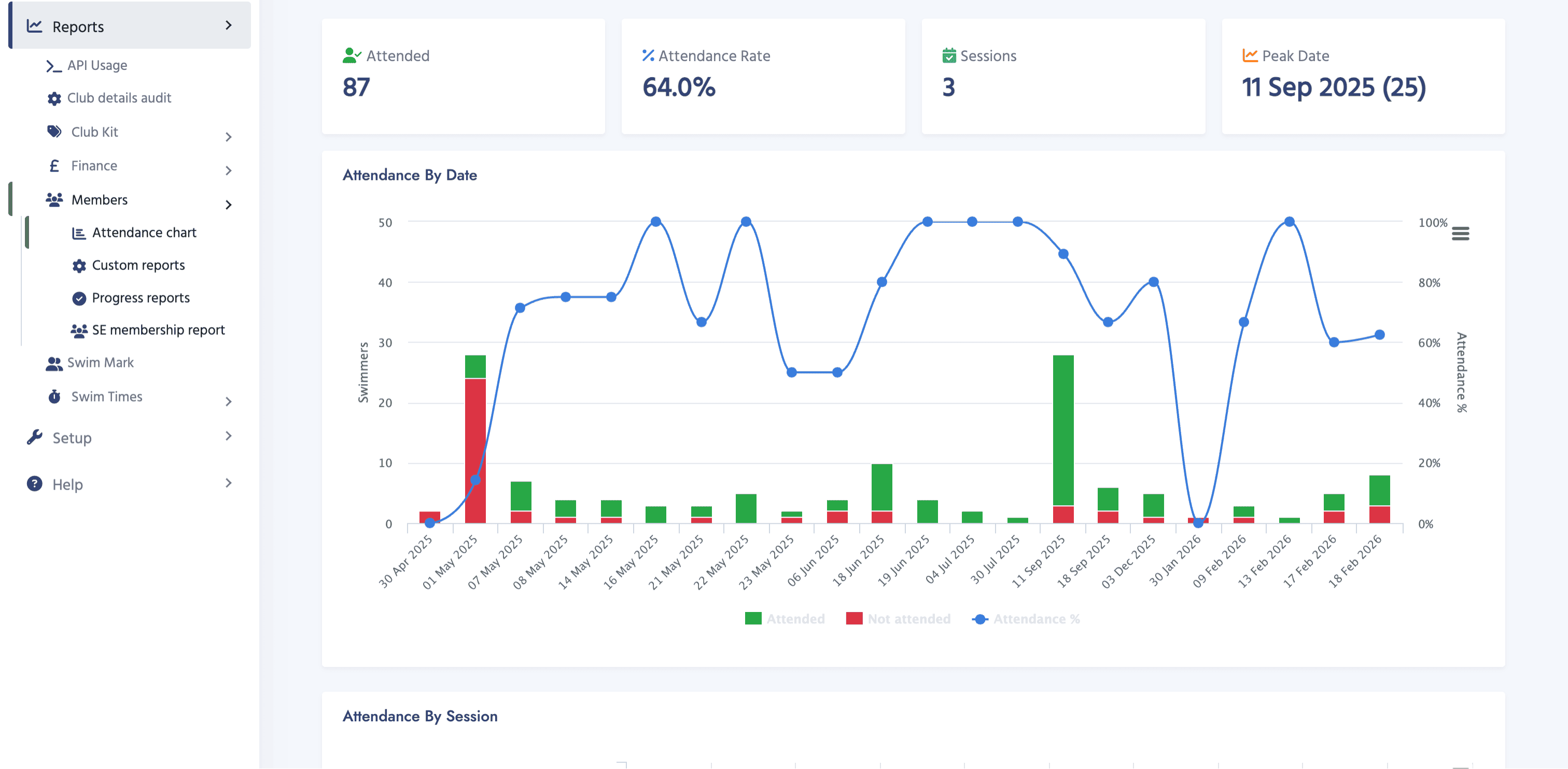The image size is (1568, 769).
Task: Click the Club Kit tags icon
Action: [x=54, y=132]
